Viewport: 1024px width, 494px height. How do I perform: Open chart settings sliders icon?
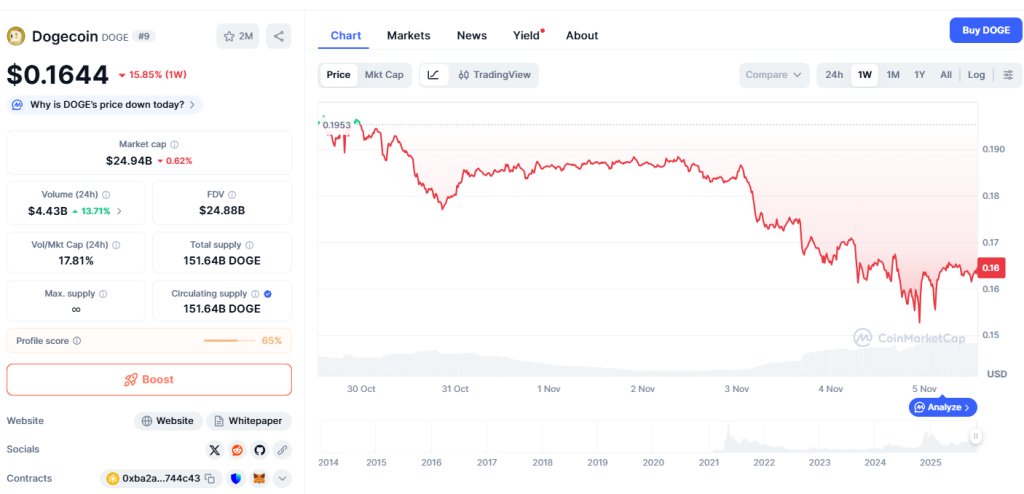tap(1007, 75)
